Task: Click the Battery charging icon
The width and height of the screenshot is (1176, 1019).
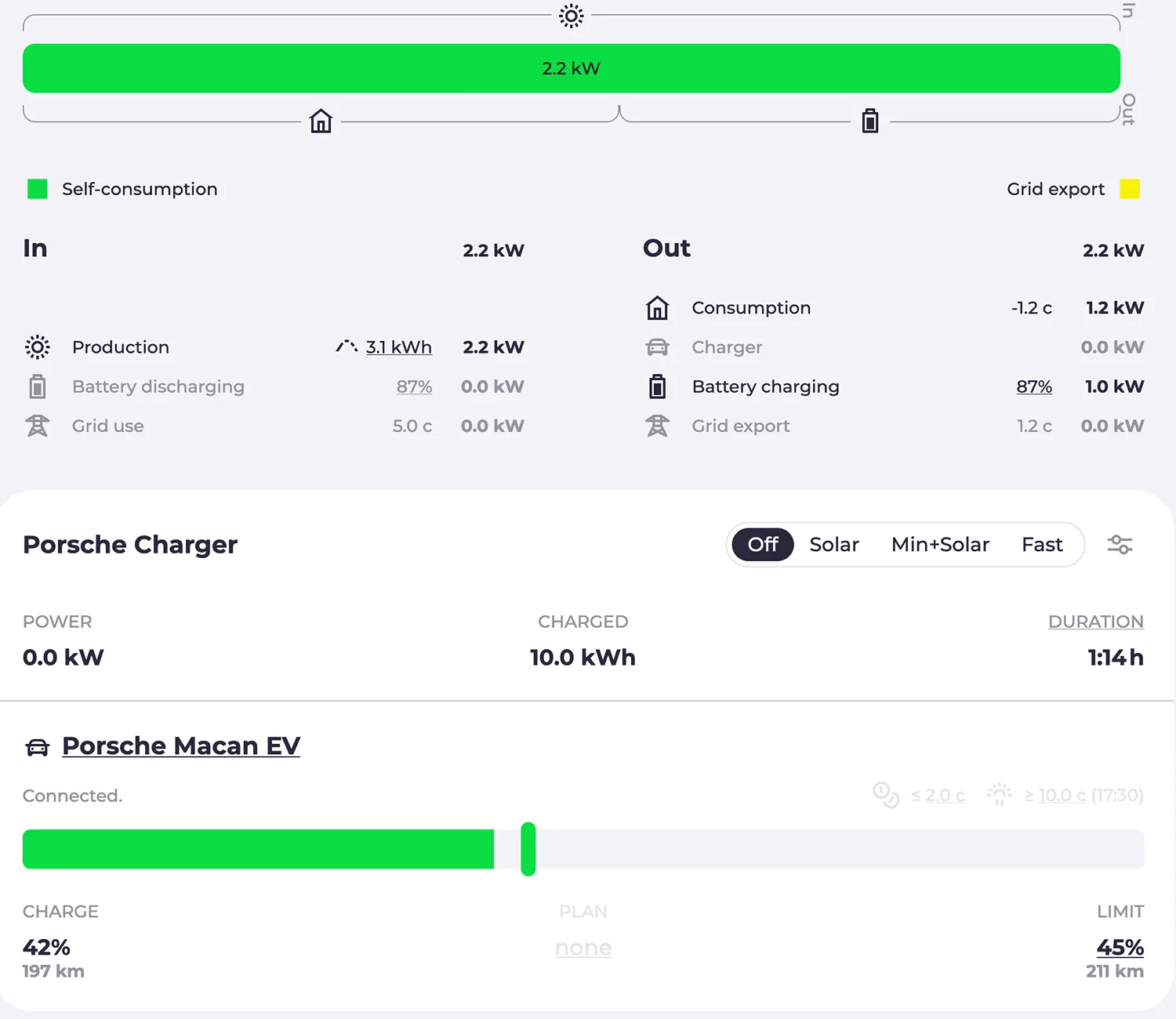Action: coord(657,386)
